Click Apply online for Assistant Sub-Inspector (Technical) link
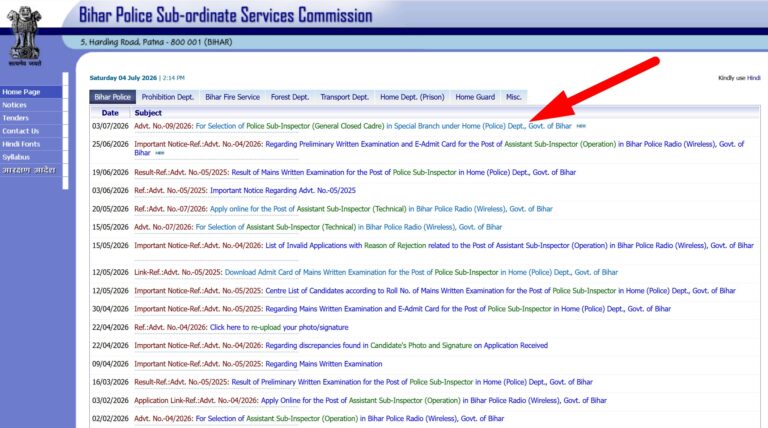 pos(381,209)
